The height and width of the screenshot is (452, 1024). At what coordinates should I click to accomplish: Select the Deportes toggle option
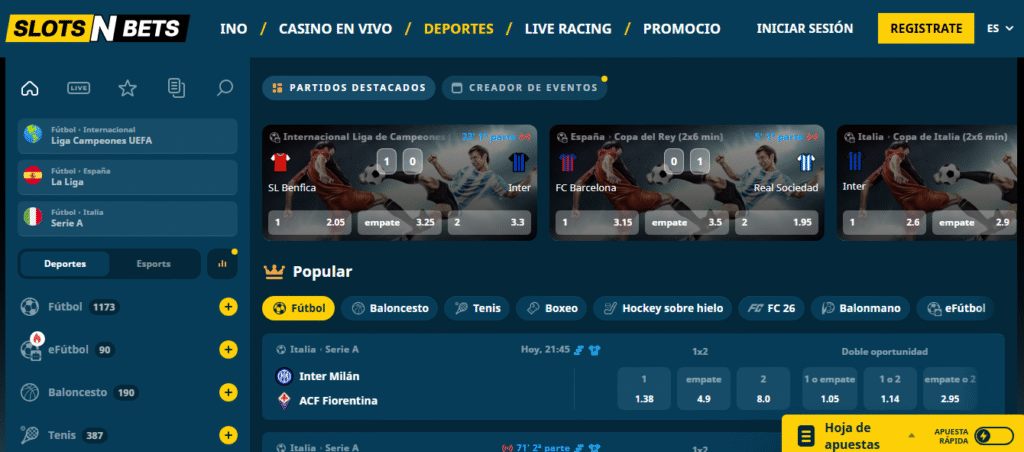[65, 264]
